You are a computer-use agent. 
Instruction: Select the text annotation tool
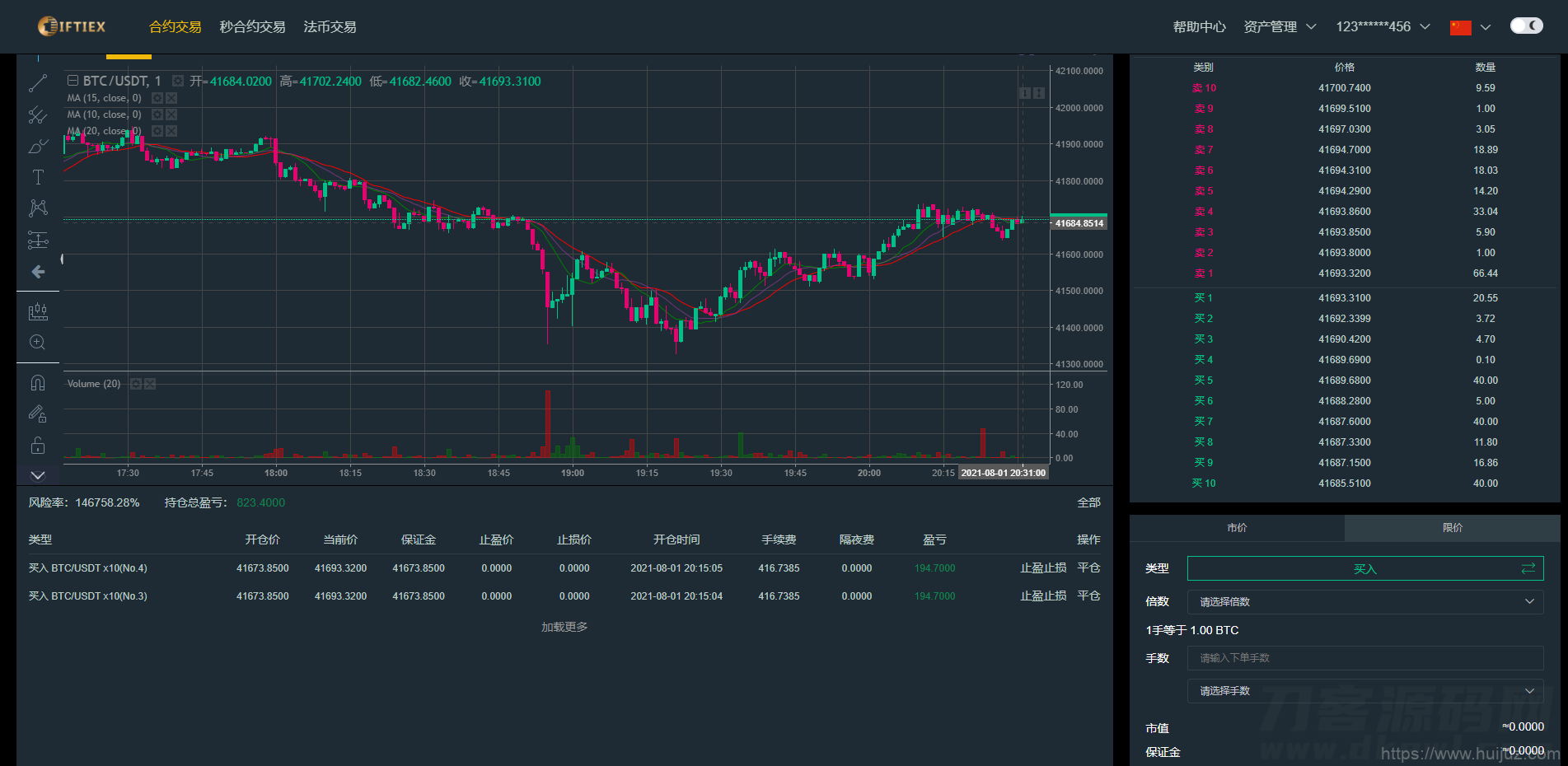click(38, 177)
